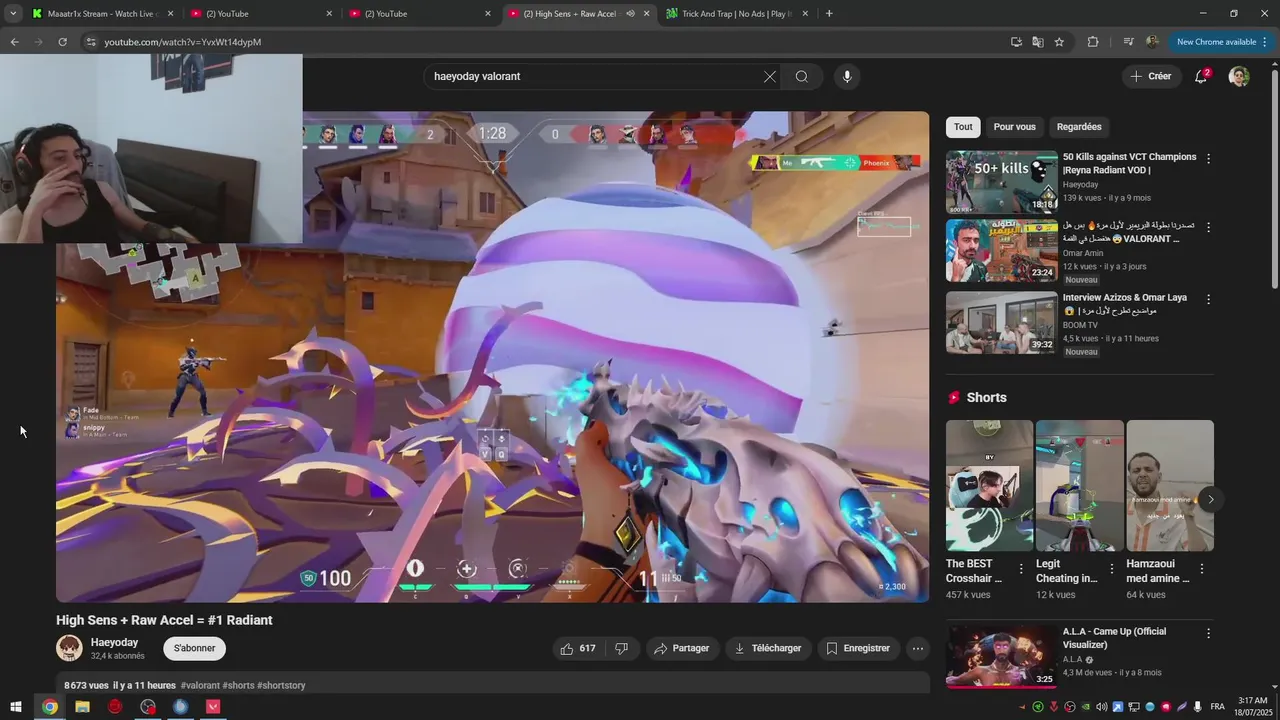The image size is (1280, 720).
Task: Open Interview Azizos & Omar Laya thumbnail
Action: (x=1001, y=322)
